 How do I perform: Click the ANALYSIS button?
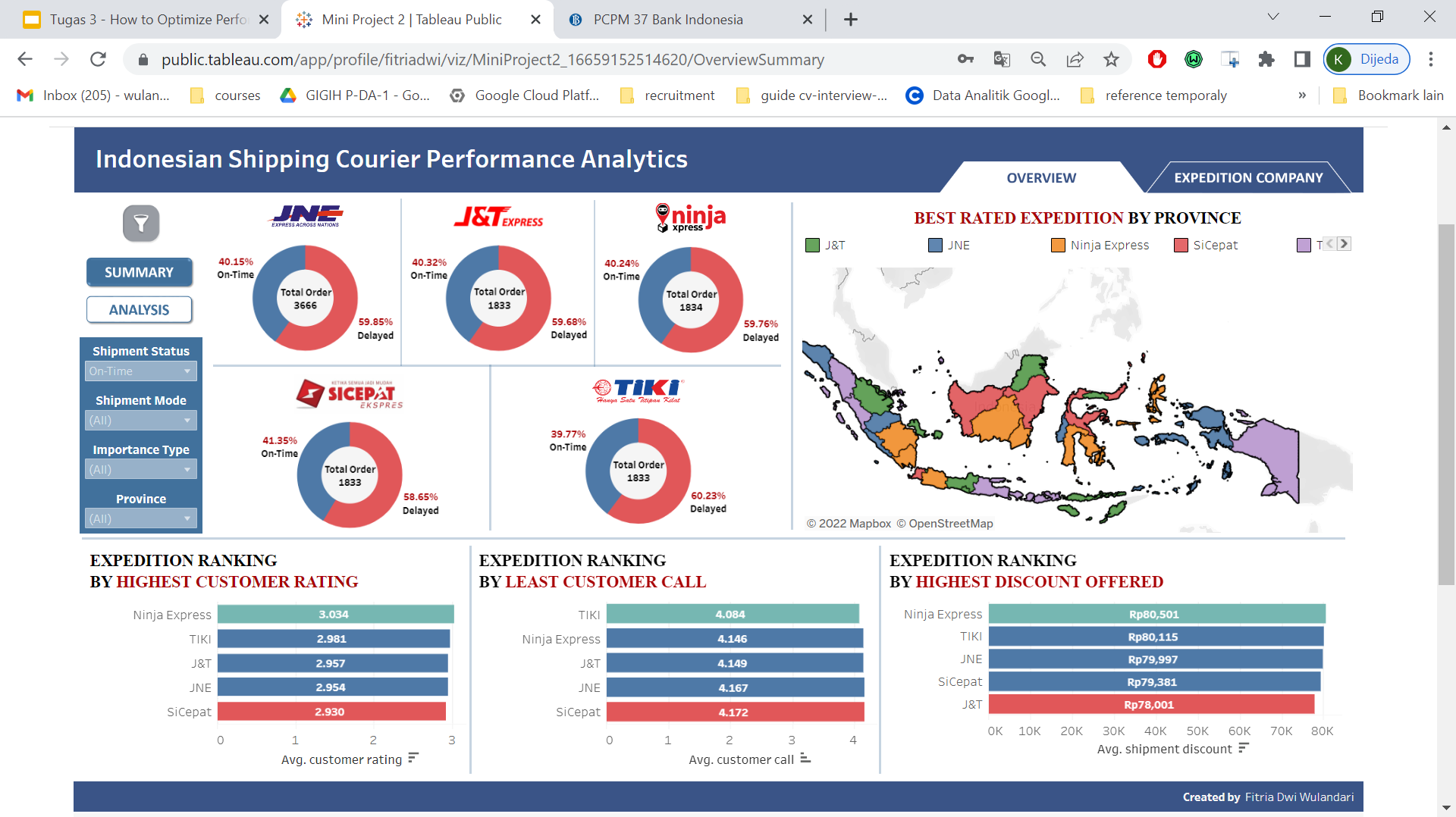[x=140, y=309]
